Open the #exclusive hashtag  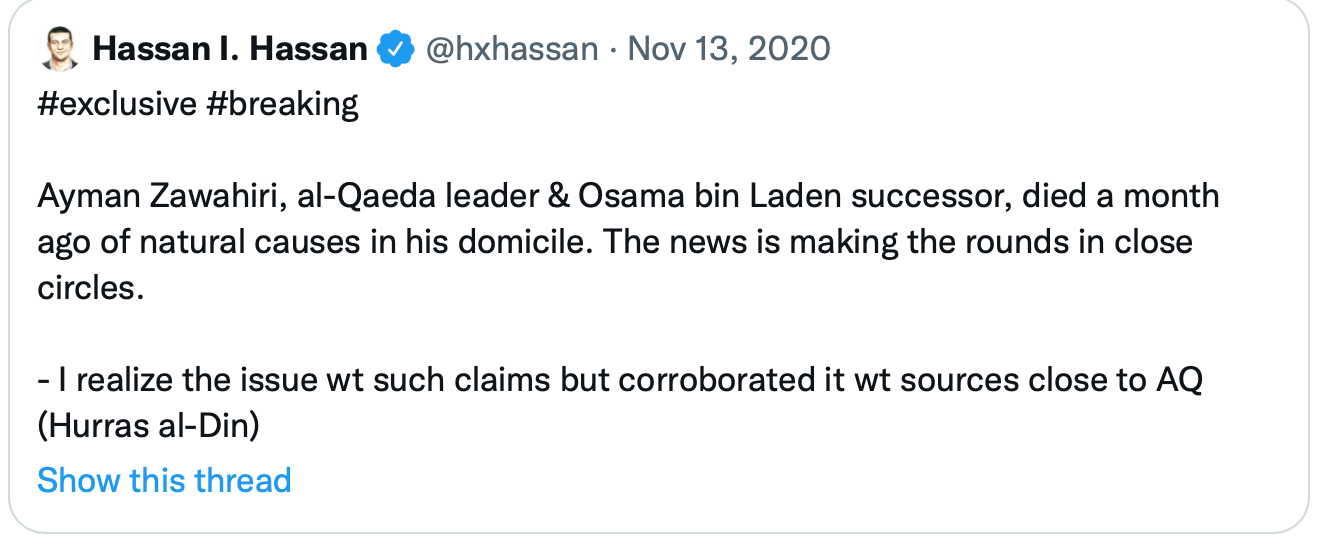tap(116, 104)
